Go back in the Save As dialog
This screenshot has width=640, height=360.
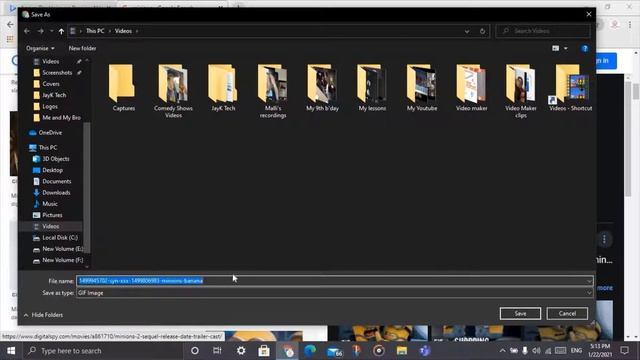(27, 31)
